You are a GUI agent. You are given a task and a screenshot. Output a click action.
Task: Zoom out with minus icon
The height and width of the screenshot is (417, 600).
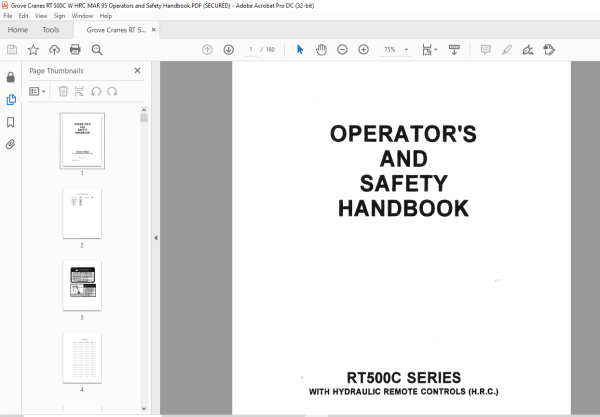pyautogui.click(x=342, y=50)
